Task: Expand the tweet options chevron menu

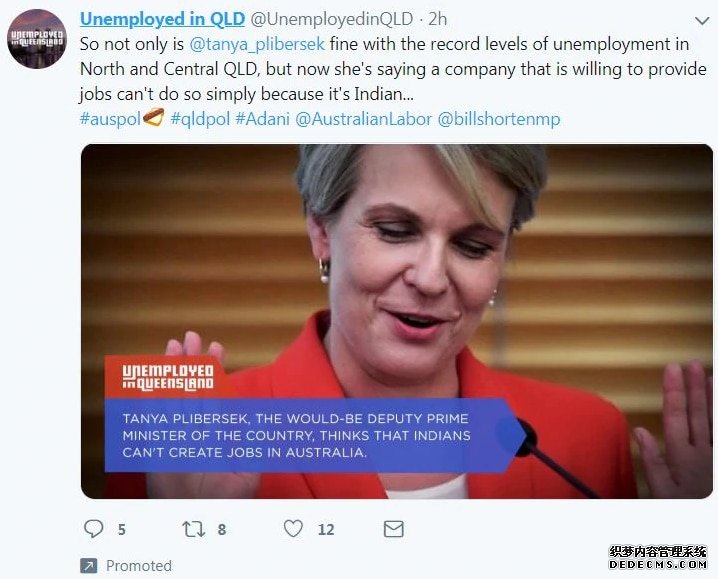Action: 702,21
